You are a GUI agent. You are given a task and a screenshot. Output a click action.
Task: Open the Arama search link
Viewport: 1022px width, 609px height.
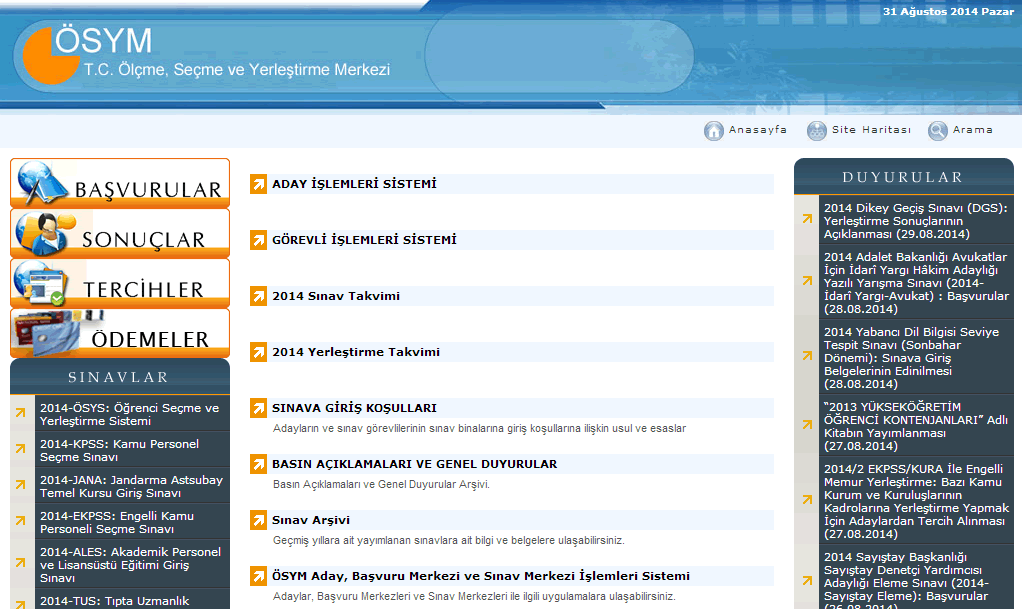[972, 130]
